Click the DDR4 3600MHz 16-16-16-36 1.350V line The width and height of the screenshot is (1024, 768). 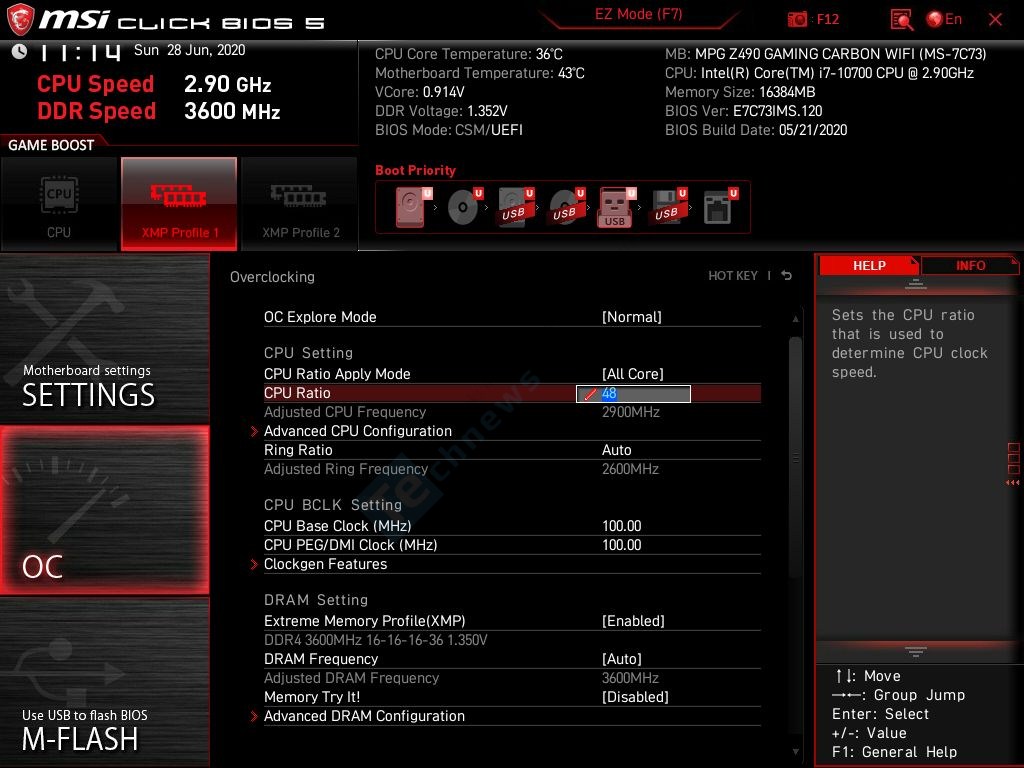pos(376,640)
